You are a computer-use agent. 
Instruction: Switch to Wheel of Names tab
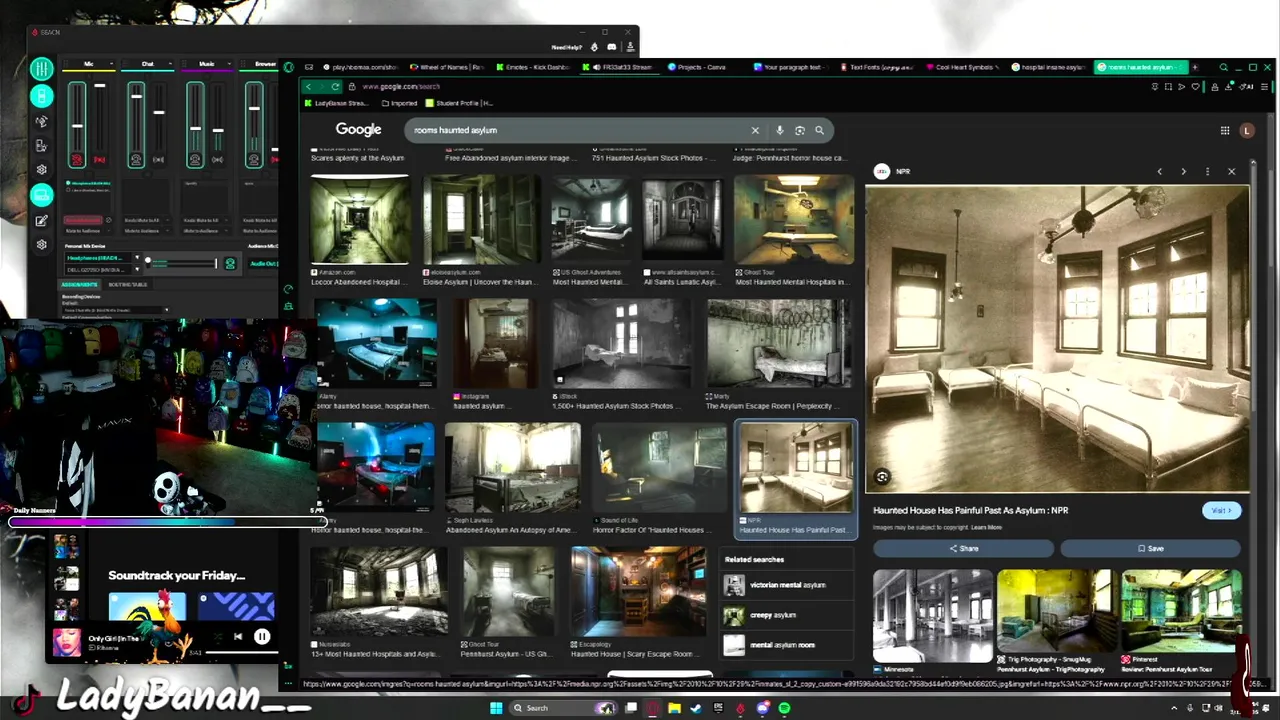pyautogui.click(x=449, y=67)
